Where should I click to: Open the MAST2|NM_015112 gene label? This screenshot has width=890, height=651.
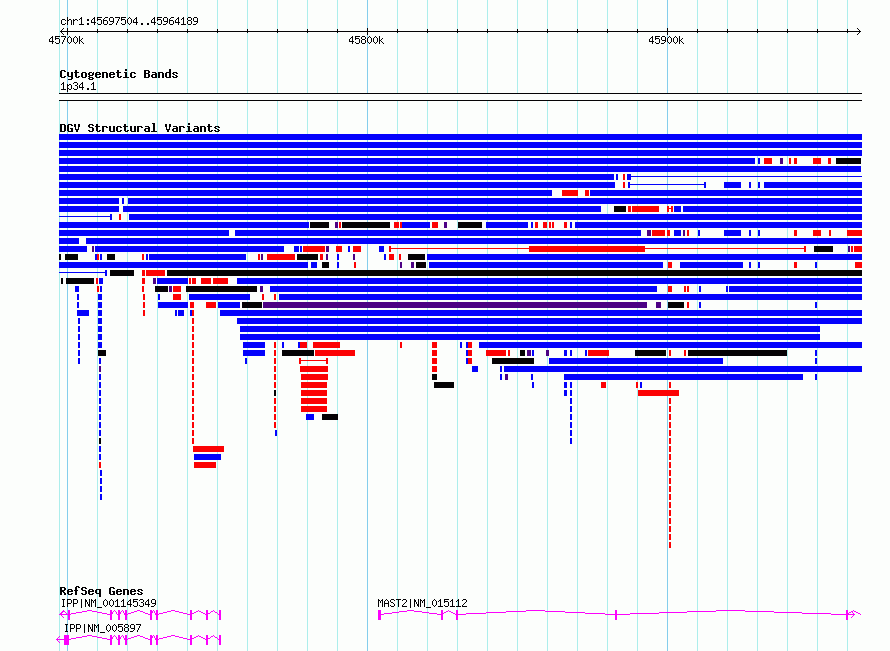click(422, 603)
